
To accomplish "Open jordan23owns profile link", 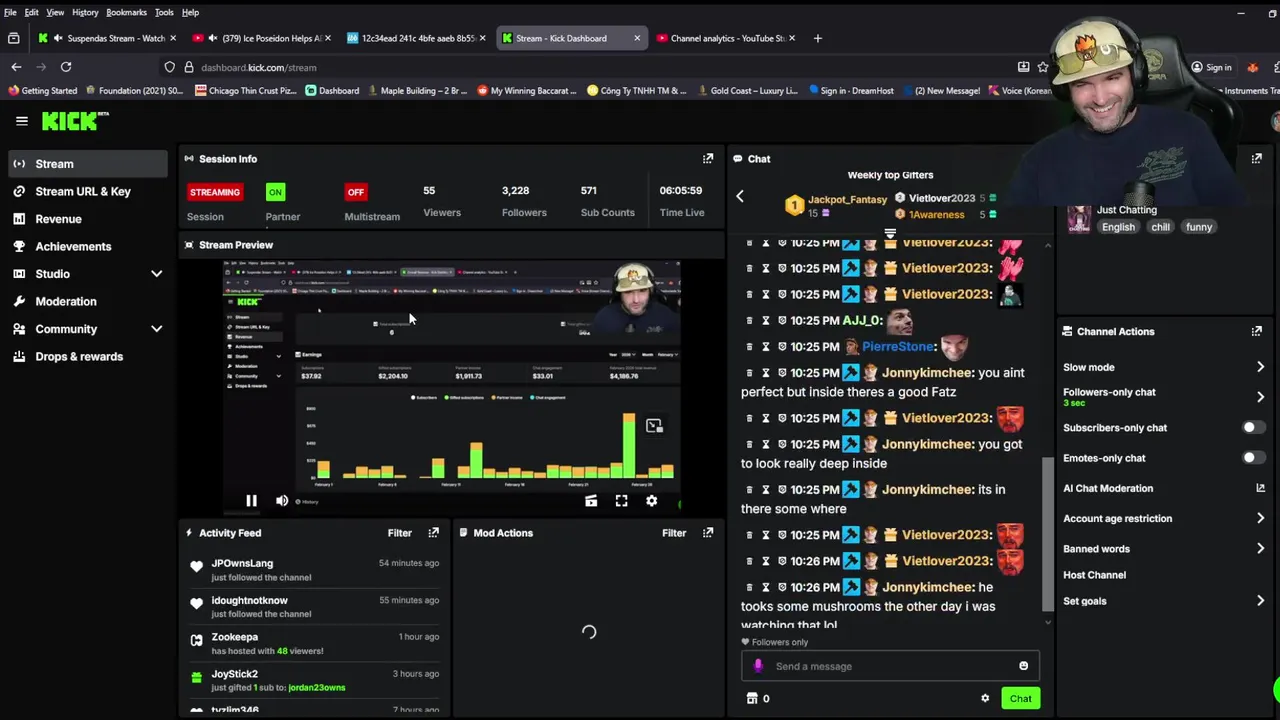I will (x=316, y=688).
